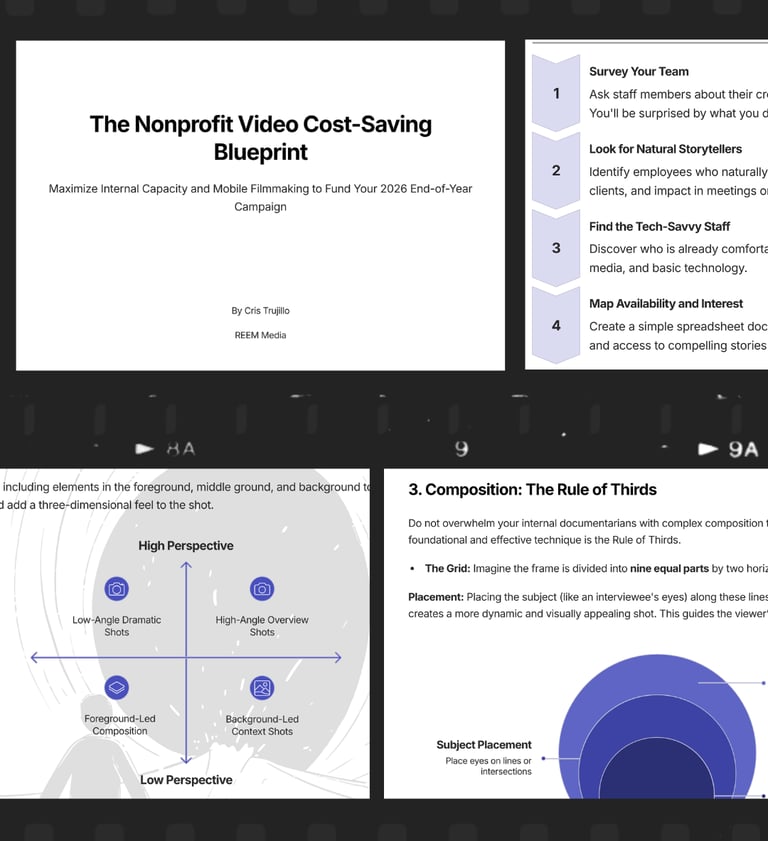Click the camera icon above High-Angle Overview Shots
This screenshot has width=768, height=841.
coord(262,589)
